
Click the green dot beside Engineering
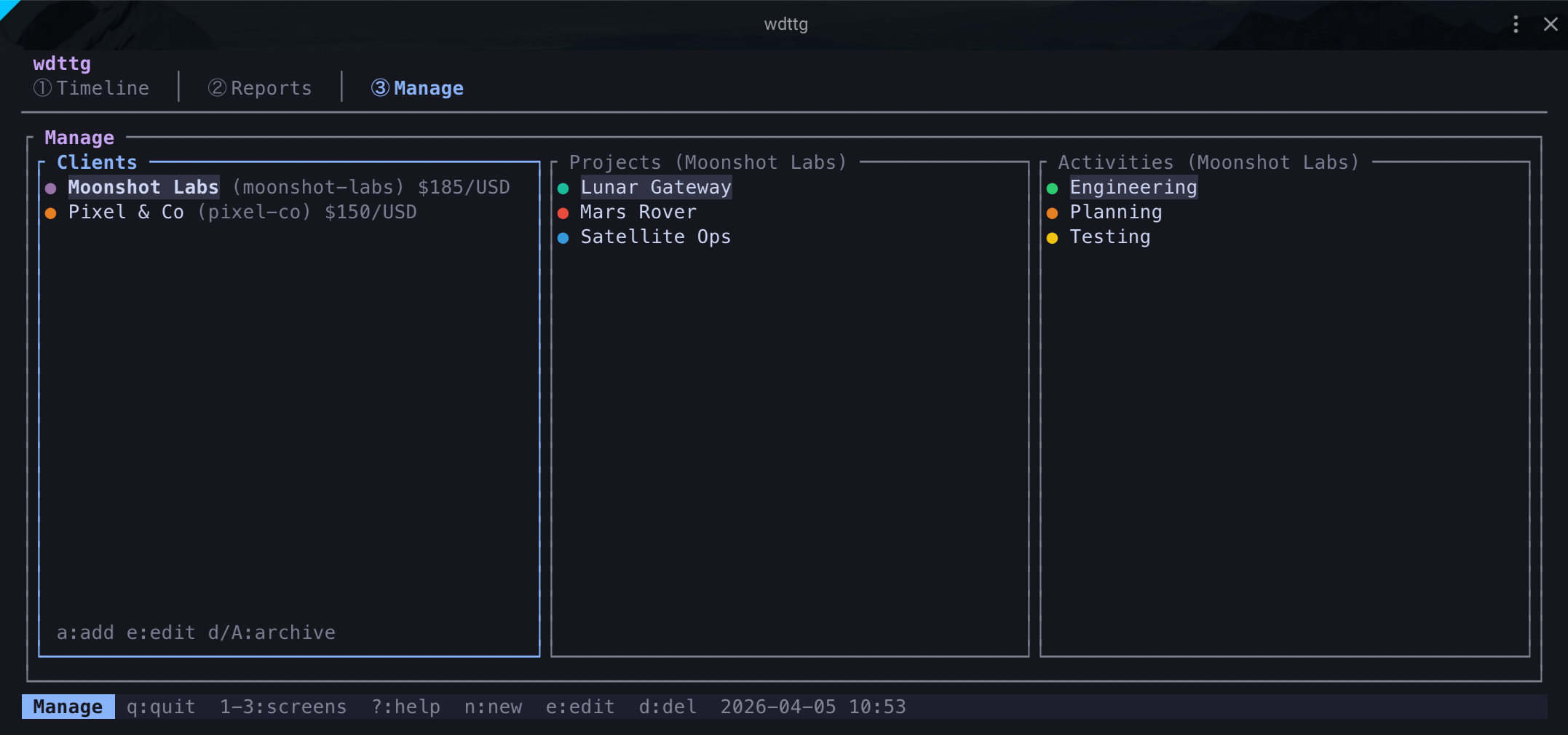pos(1053,188)
